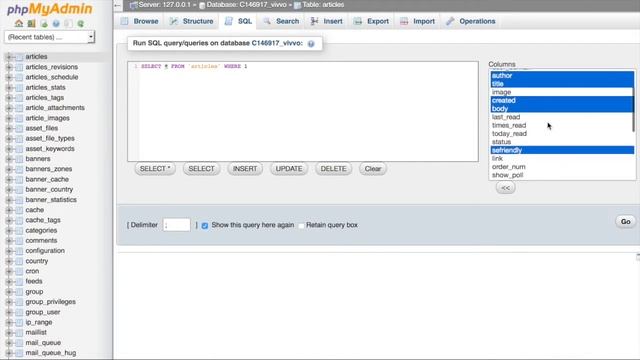640x360 pixels.
Task: Click the plain SELECT query button
Action: pyautogui.click(x=202, y=169)
